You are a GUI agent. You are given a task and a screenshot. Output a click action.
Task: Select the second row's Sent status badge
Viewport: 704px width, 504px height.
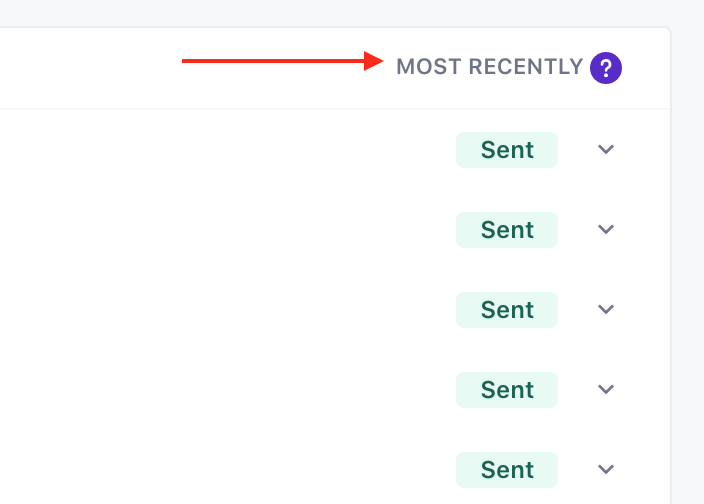pyautogui.click(x=507, y=230)
